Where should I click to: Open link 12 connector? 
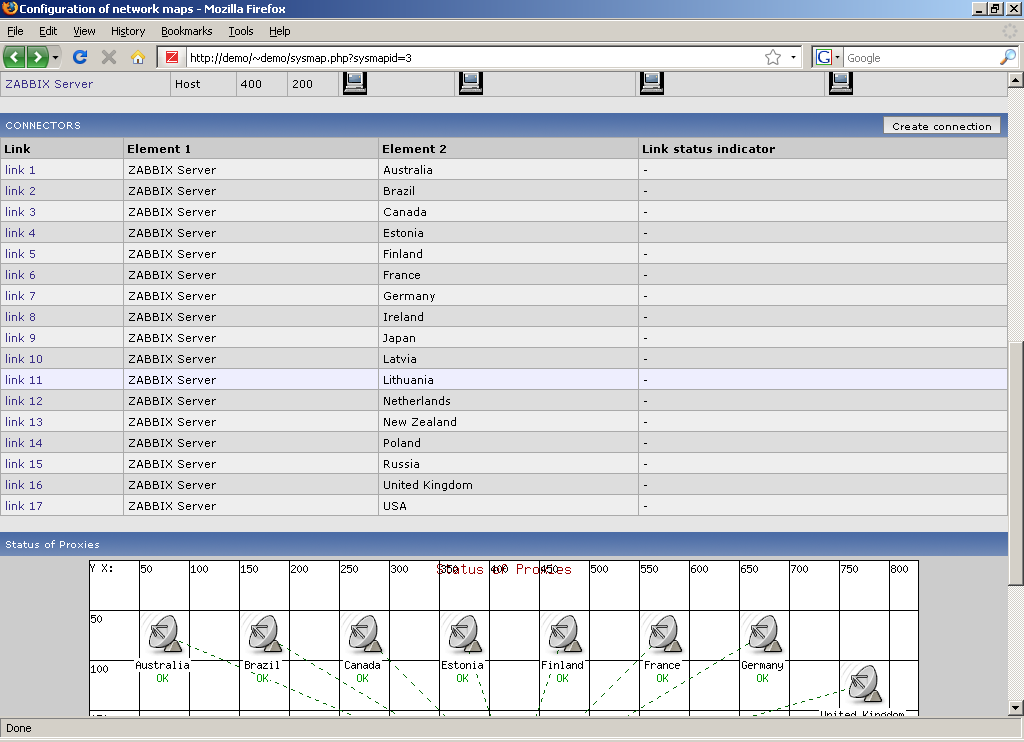tap(24, 400)
